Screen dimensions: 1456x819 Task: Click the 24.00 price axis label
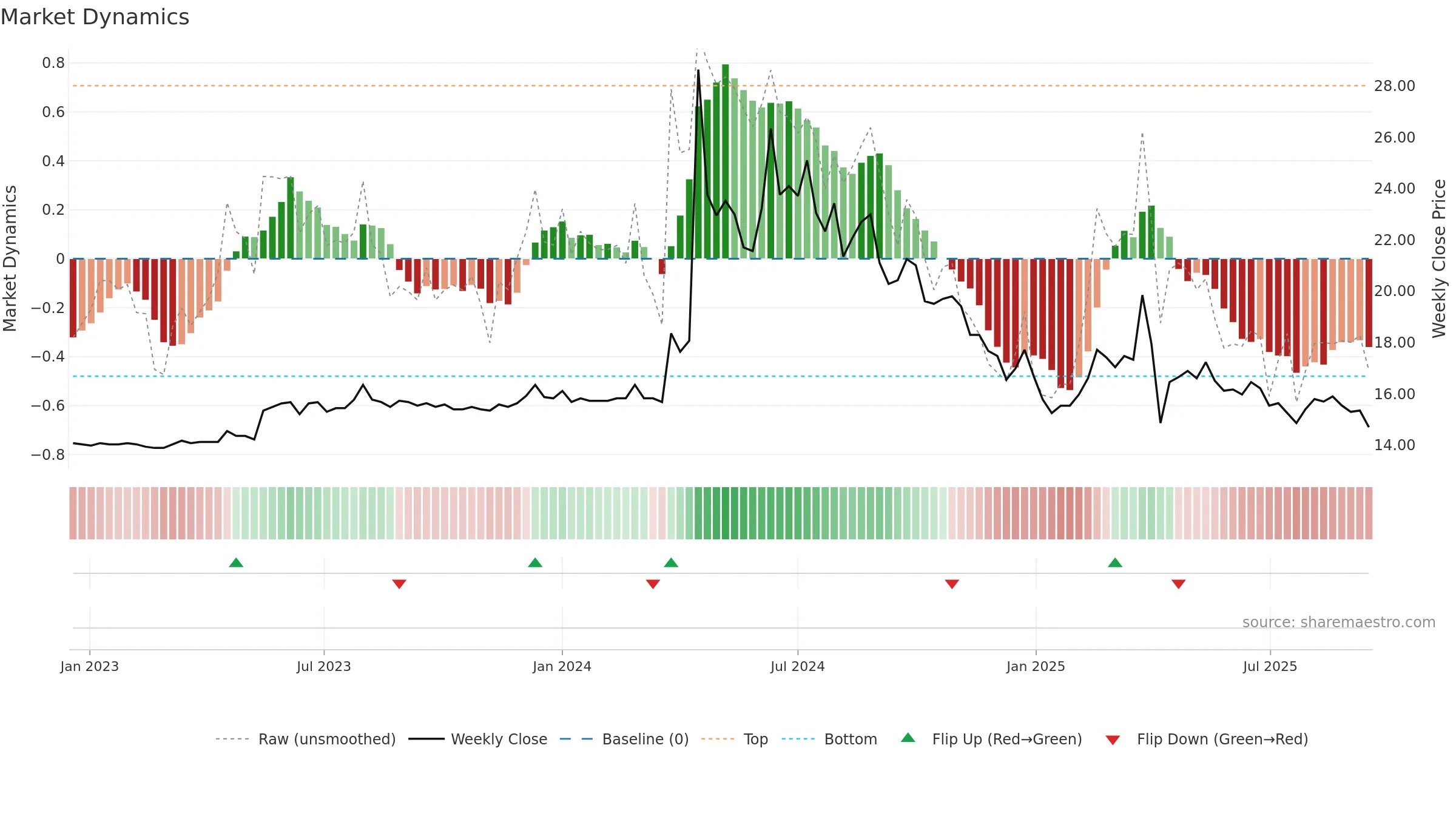tap(1395, 189)
